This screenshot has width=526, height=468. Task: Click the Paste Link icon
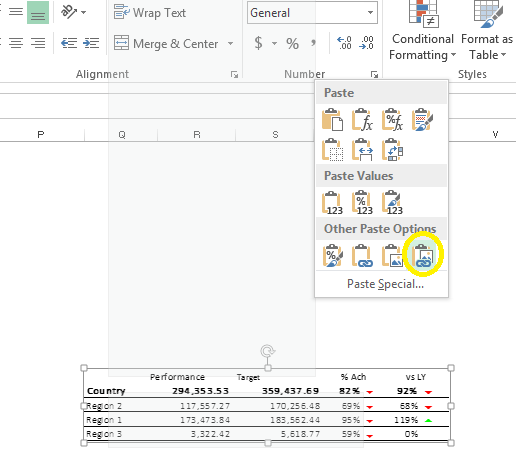(x=362, y=255)
